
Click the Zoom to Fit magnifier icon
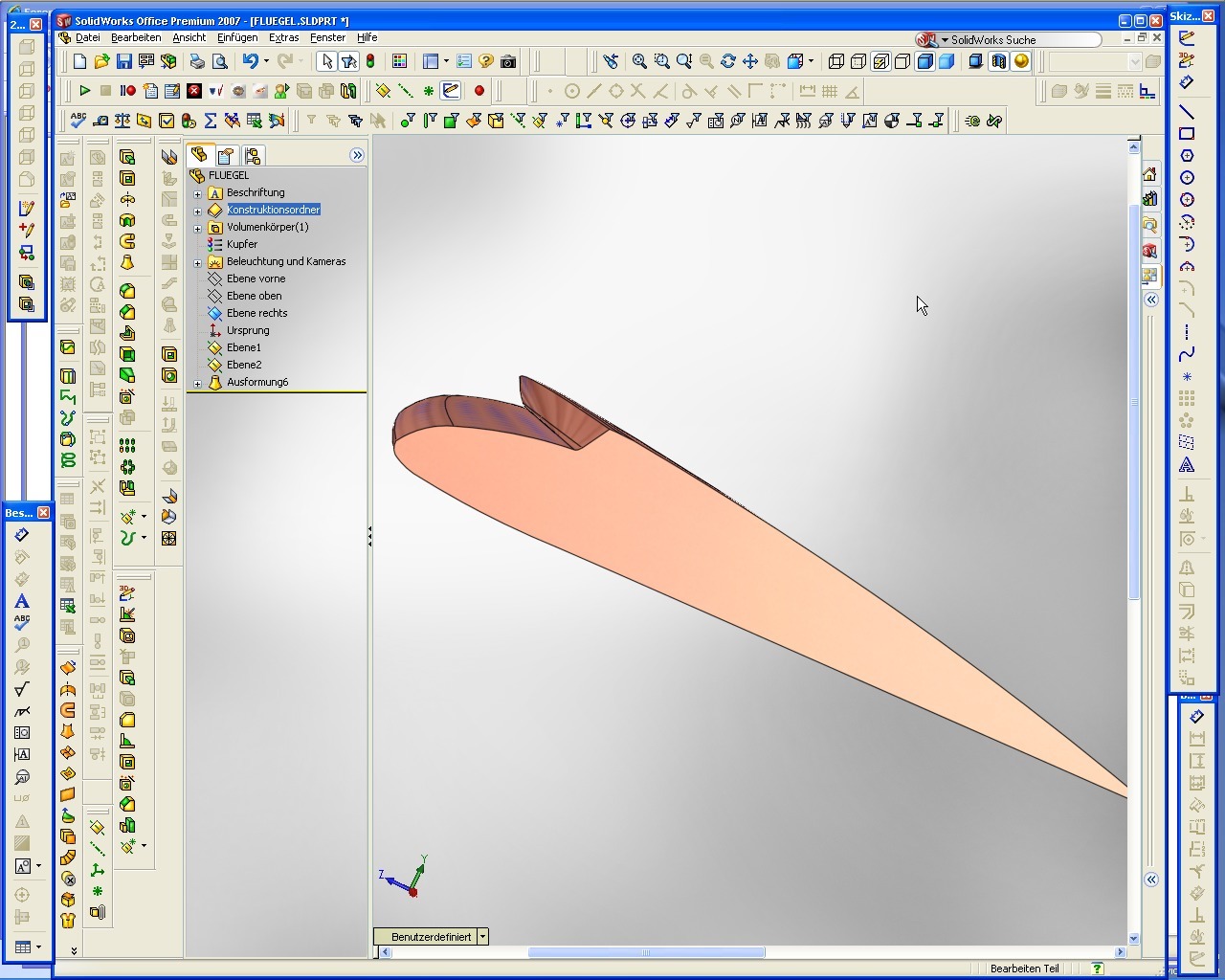(639, 61)
